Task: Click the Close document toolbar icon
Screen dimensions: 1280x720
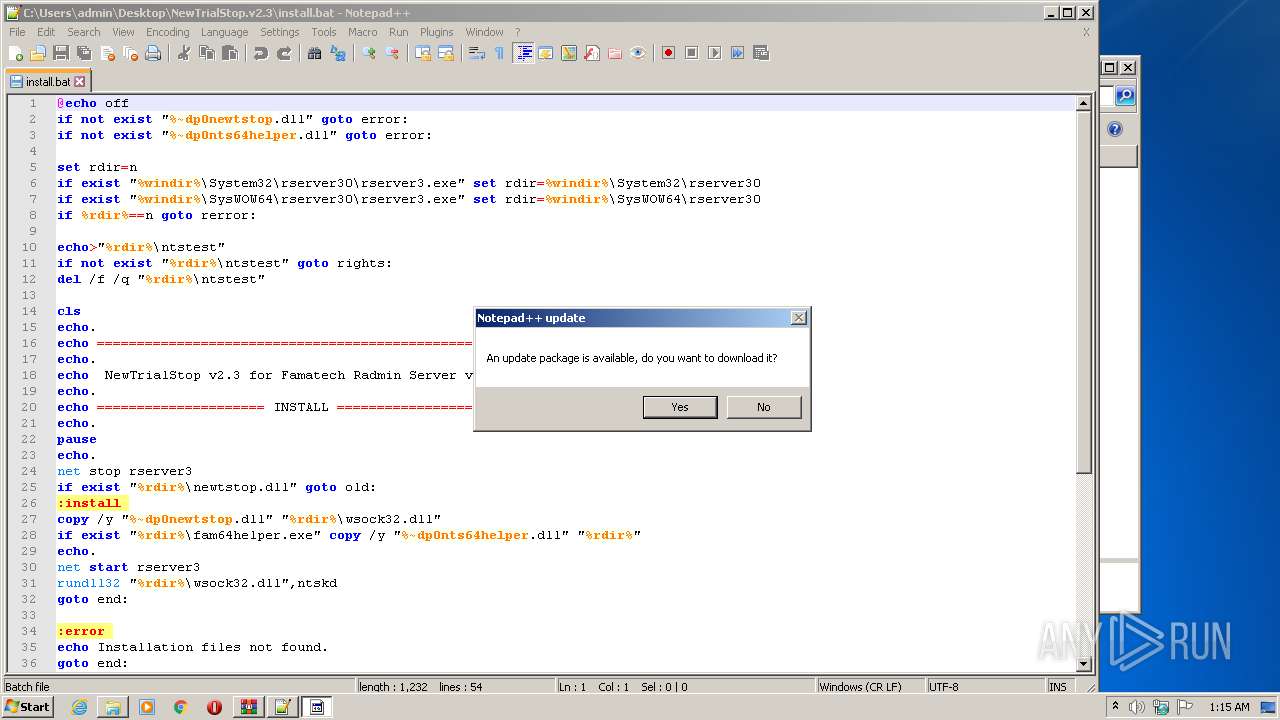Action: coord(107,53)
